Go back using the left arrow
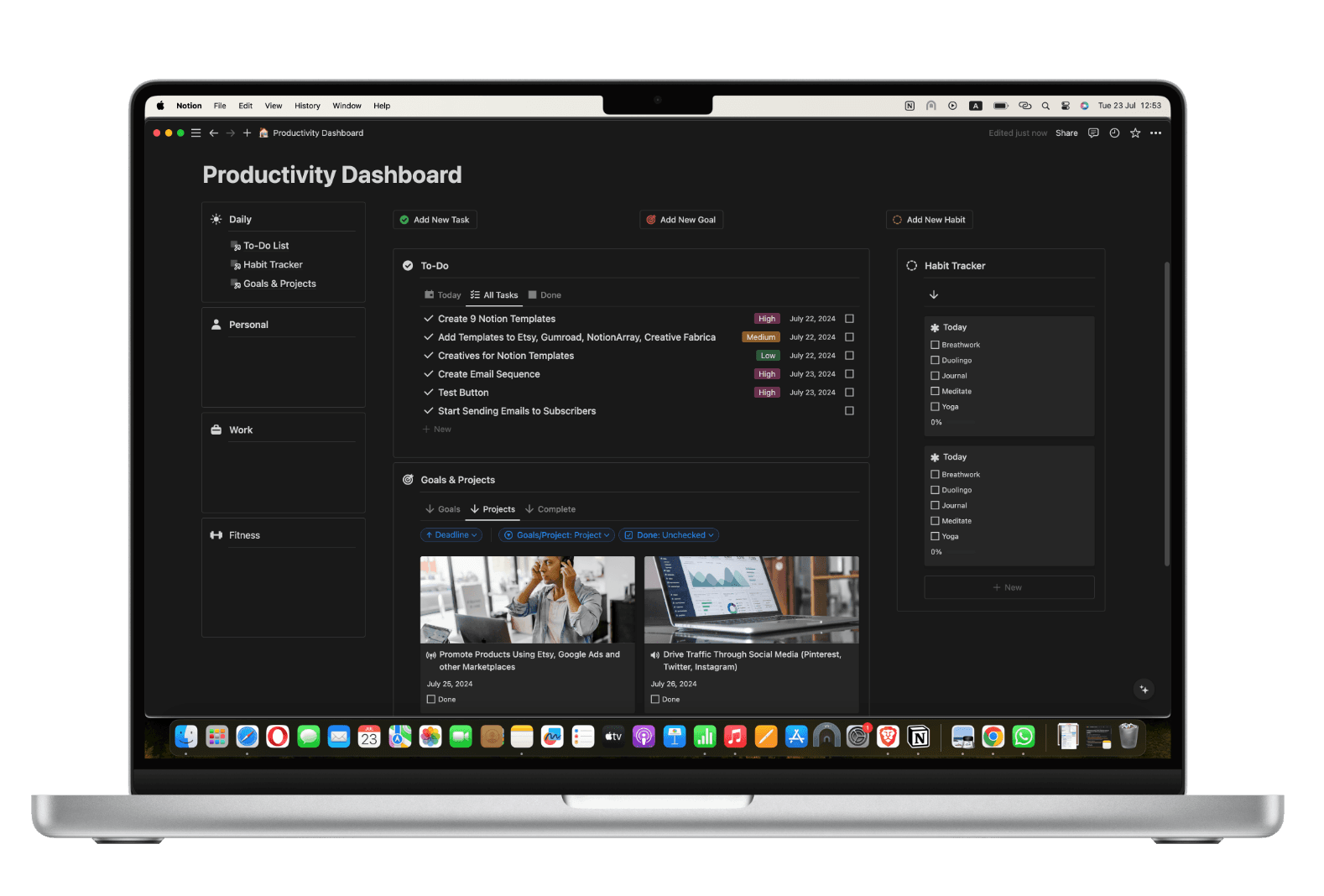 [x=214, y=133]
